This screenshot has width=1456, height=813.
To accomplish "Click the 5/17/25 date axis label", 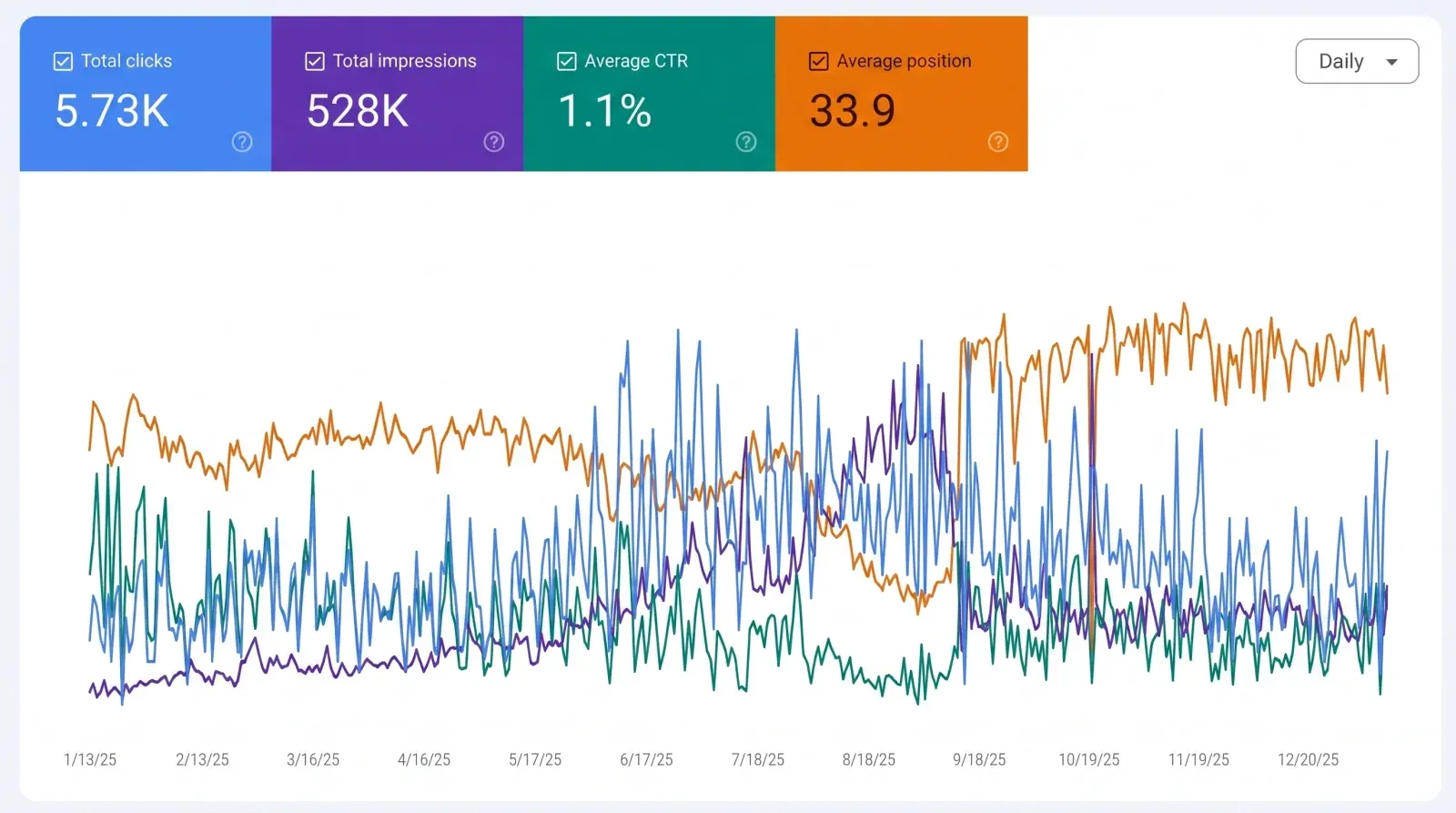I will [x=535, y=759].
